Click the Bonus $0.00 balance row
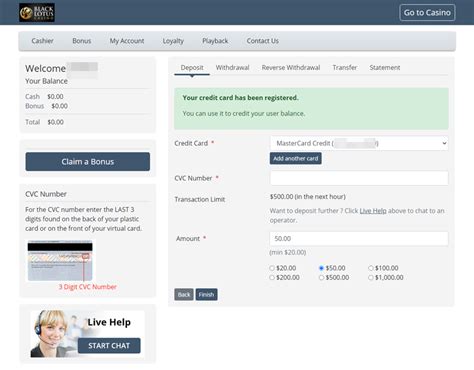 pyautogui.click(x=46, y=106)
